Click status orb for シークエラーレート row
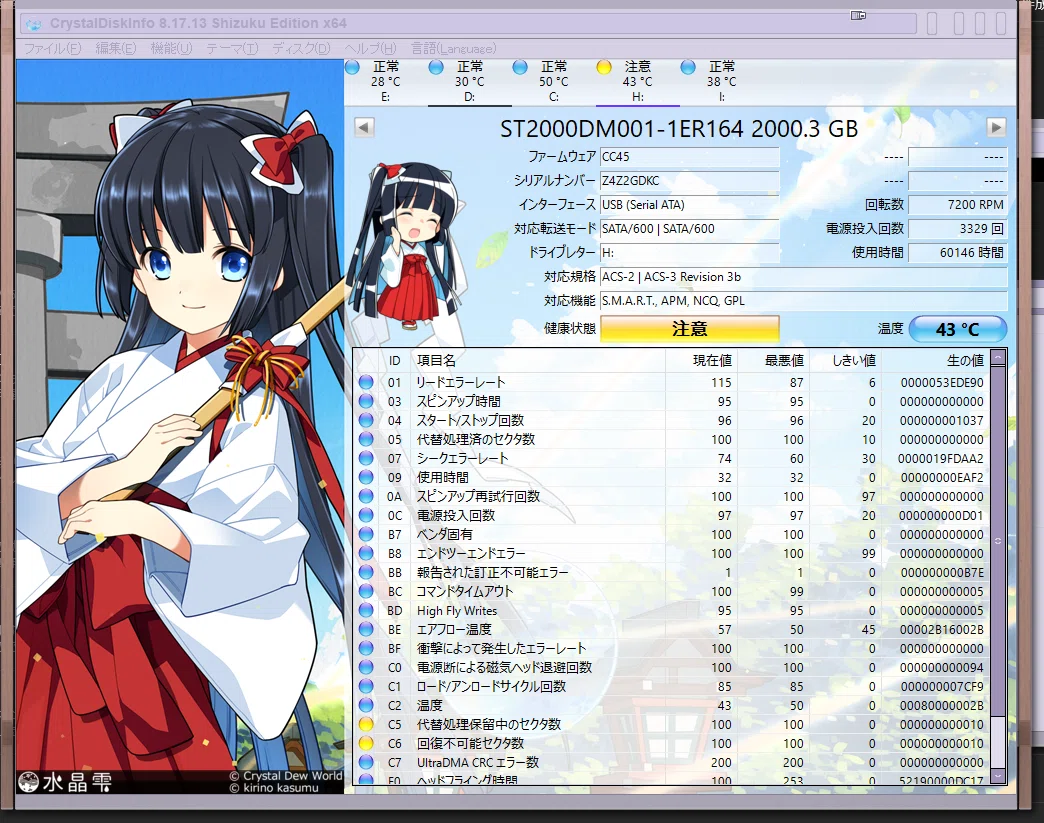 [x=366, y=458]
